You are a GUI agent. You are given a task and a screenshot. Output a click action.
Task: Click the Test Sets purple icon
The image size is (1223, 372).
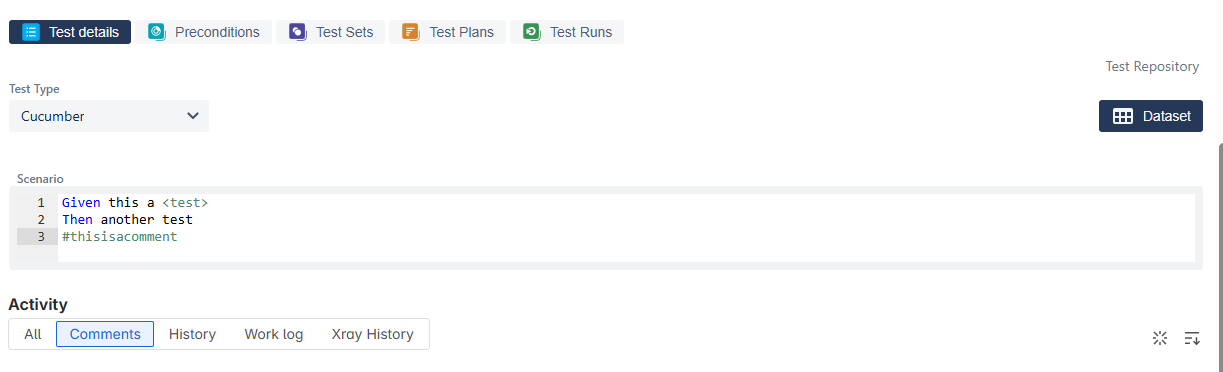tap(297, 32)
